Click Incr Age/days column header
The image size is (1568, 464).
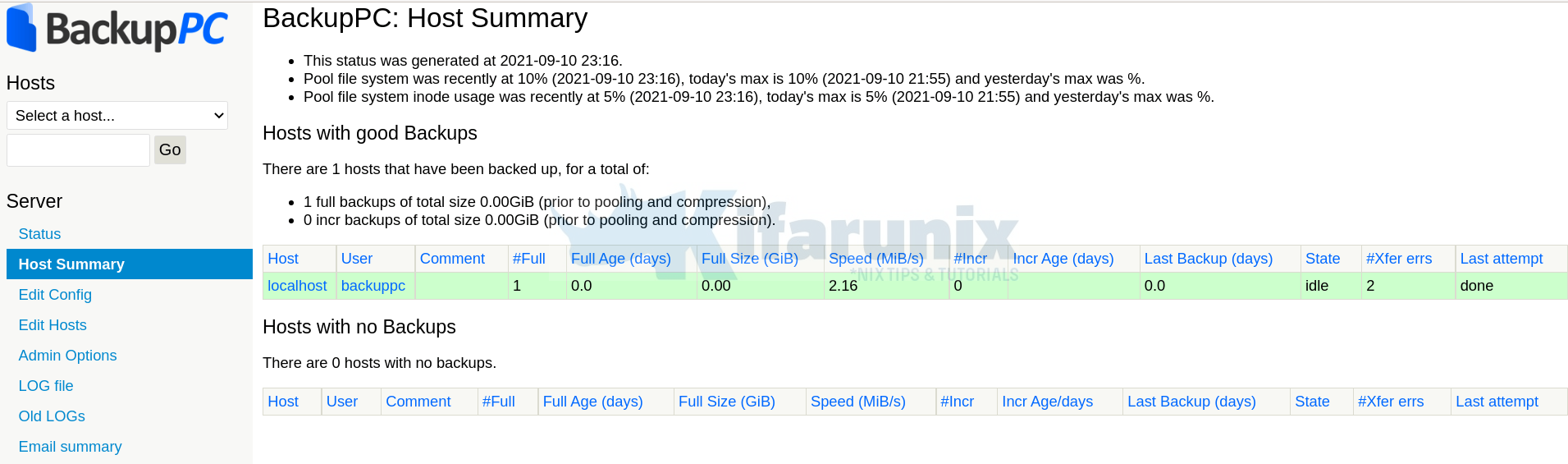click(1048, 402)
